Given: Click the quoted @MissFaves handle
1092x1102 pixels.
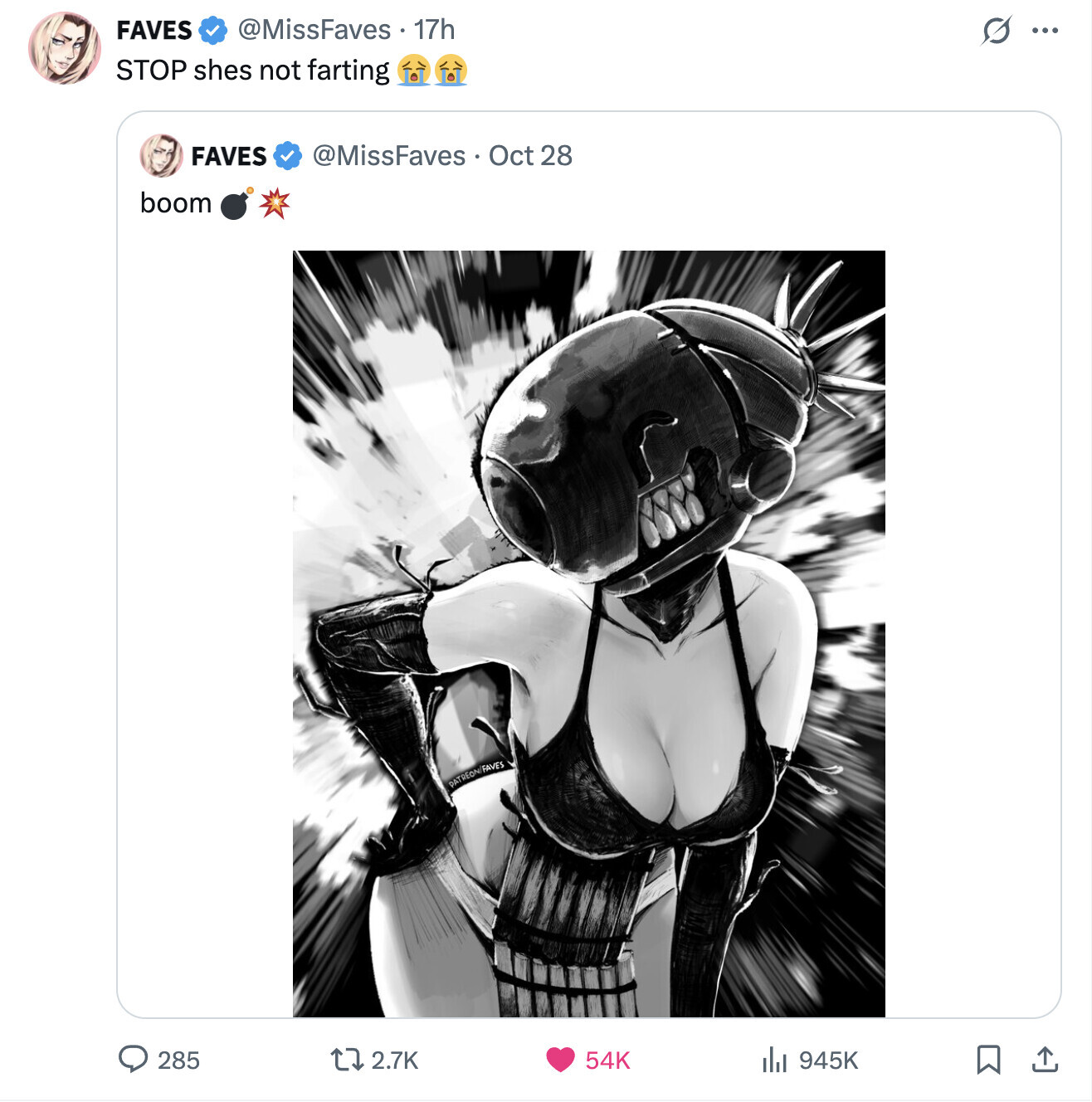Looking at the screenshot, I should 388,155.
